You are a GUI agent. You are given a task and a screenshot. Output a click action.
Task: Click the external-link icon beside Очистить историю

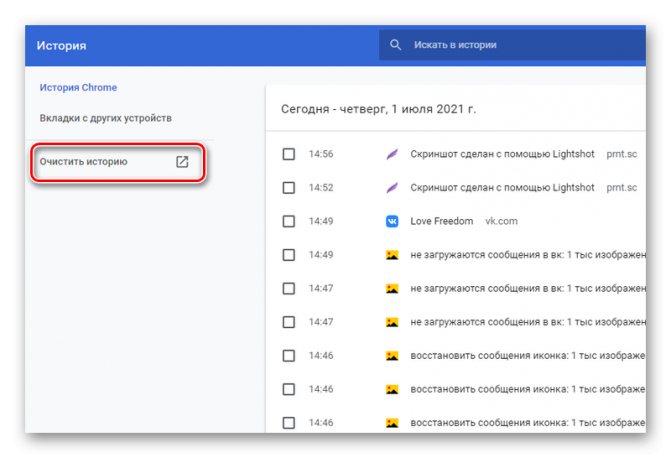point(182,162)
